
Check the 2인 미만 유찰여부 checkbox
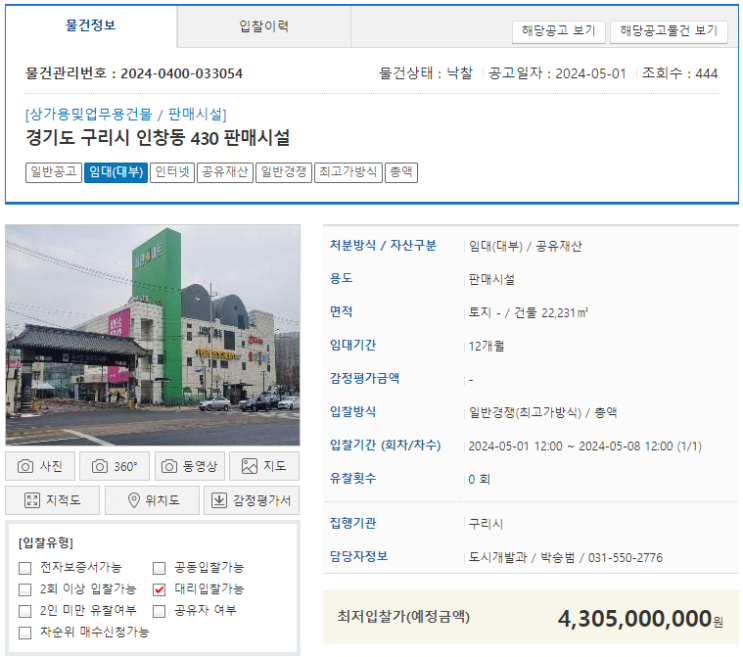click(x=25, y=611)
